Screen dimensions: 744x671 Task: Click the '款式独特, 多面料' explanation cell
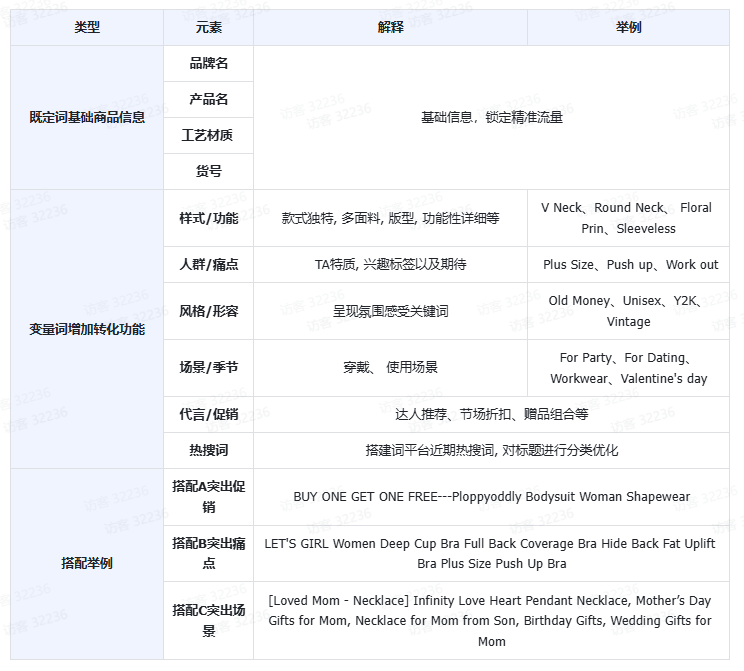(x=390, y=218)
